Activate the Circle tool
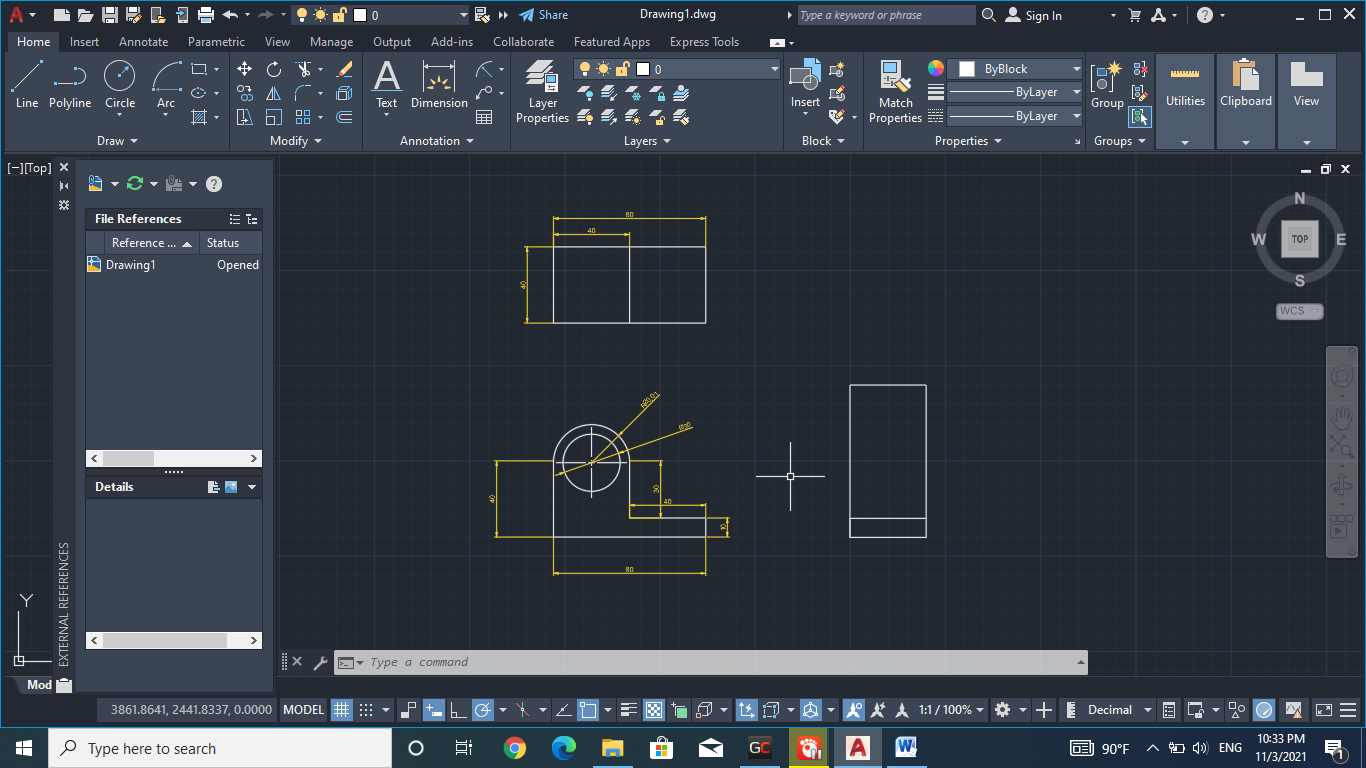 [120, 84]
